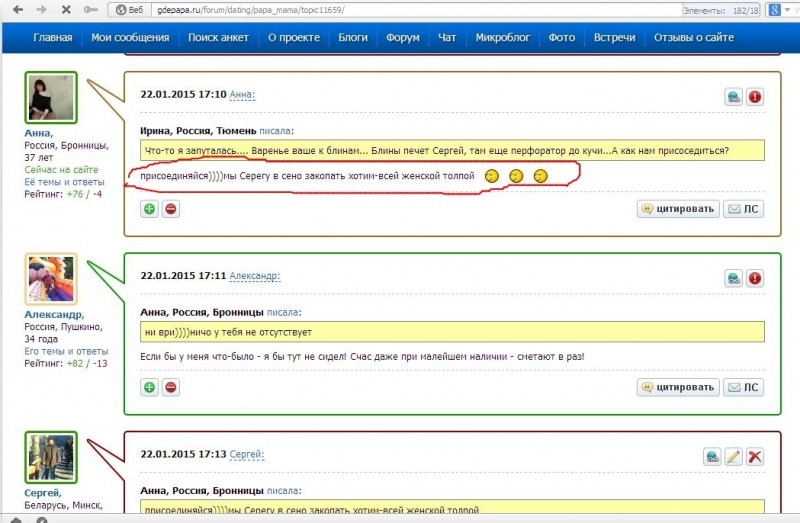Open Anna's "Её темы и ответы" link

65,182
